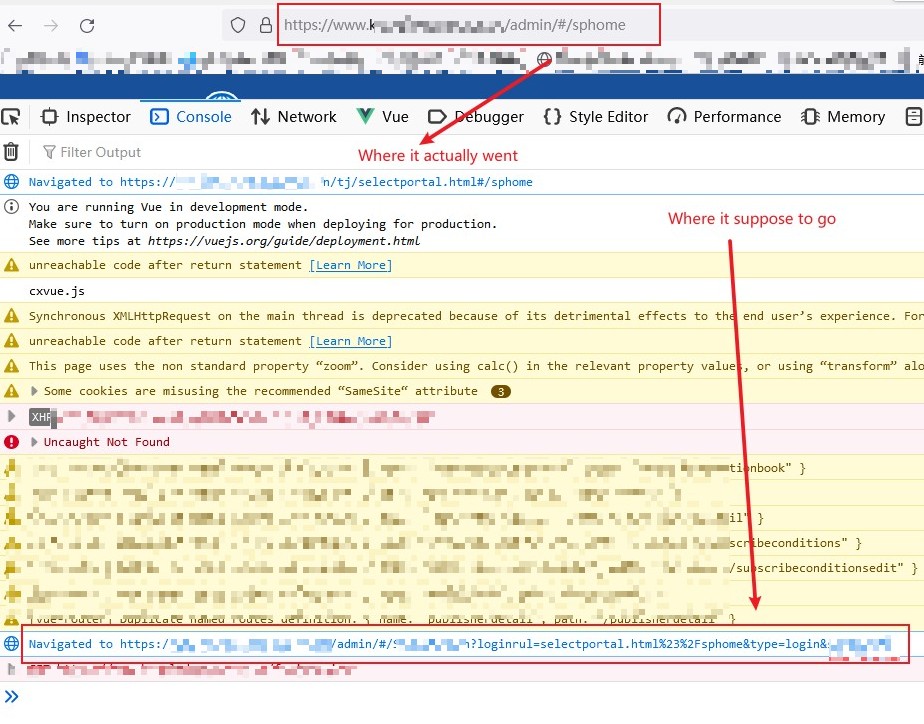Switch to the Console tab

coord(191,117)
